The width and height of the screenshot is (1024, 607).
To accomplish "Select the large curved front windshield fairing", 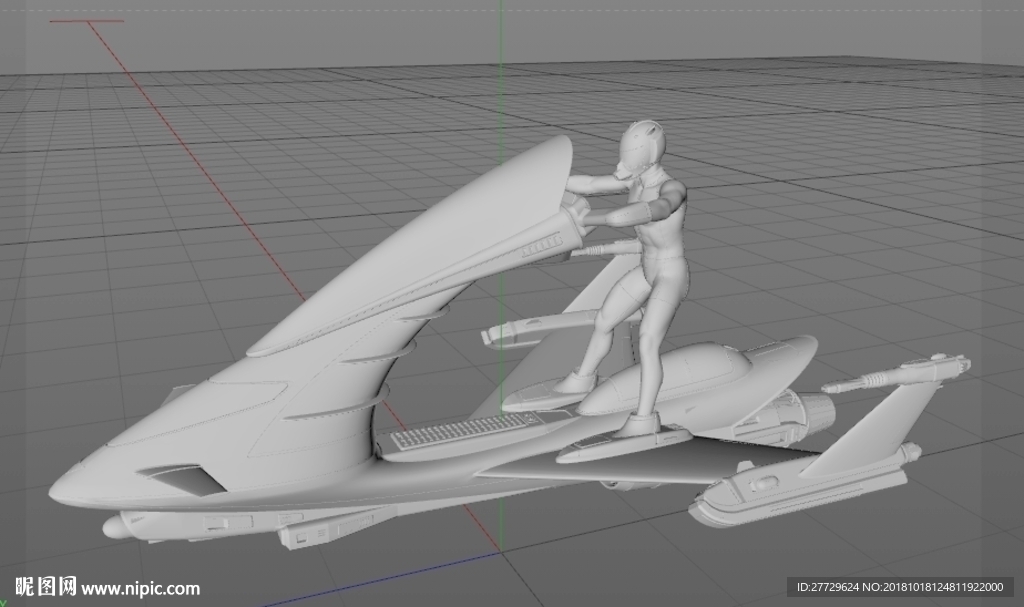I will (x=418, y=246).
